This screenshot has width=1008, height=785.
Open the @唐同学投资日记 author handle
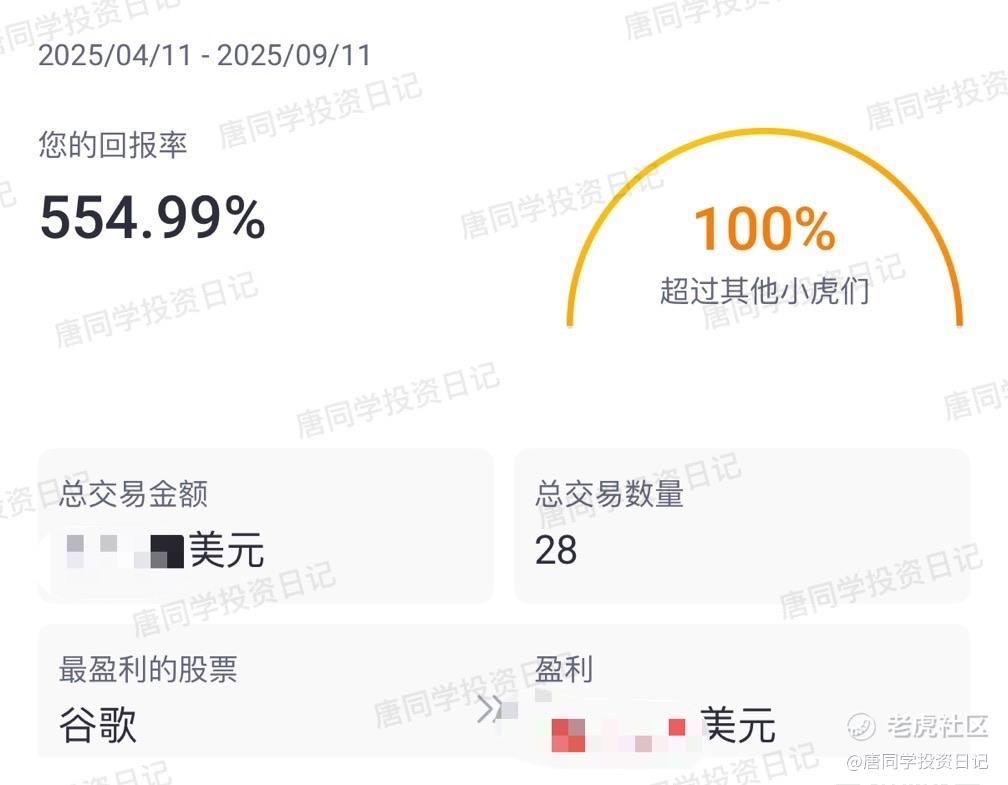(917, 762)
